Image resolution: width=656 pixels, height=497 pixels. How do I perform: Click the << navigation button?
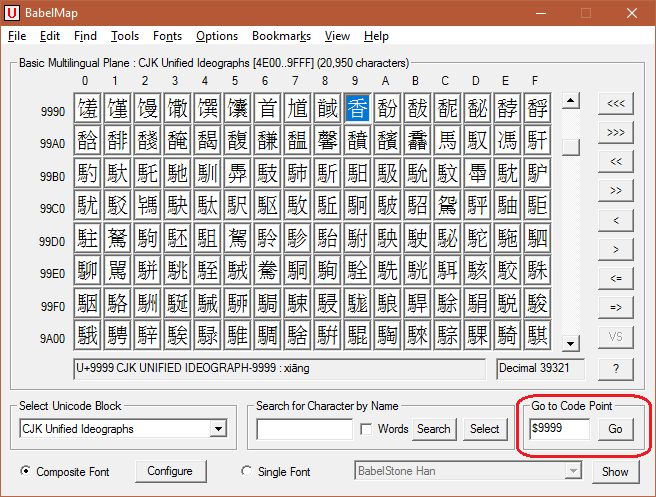click(x=615, y=161)
